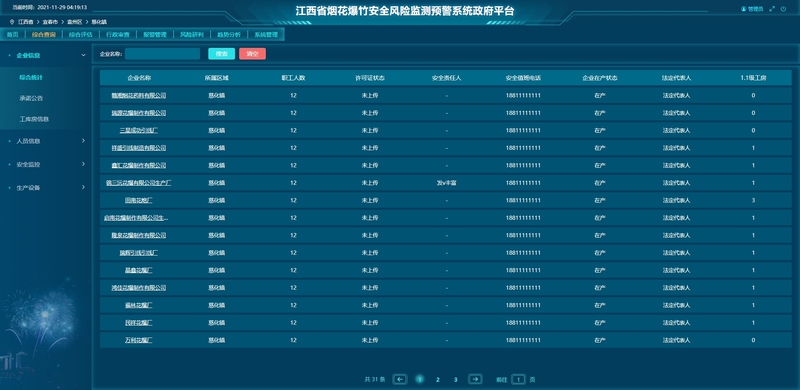This screenshot has width=800, height=390.
Task: Click the fullscreen expand icon
Action: (772, 9)
